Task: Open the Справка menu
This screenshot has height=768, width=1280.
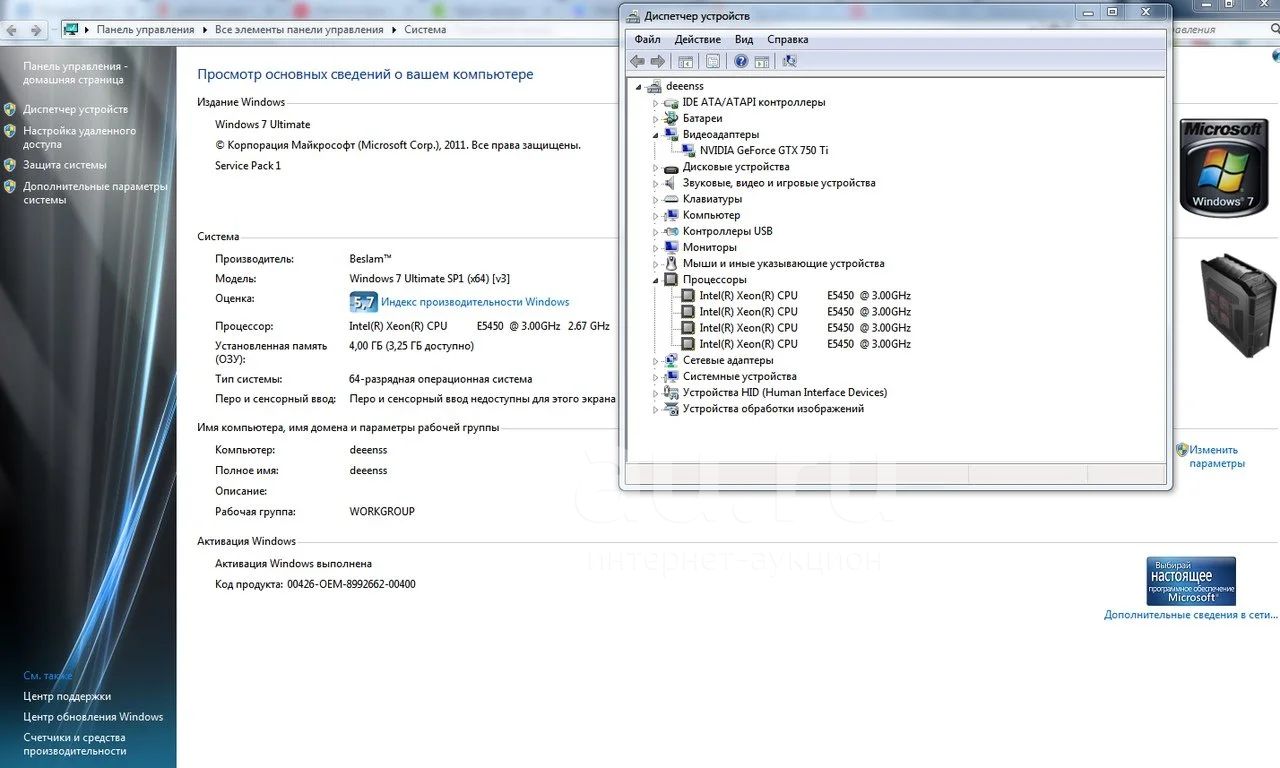Action: click(x=788, y=40)
